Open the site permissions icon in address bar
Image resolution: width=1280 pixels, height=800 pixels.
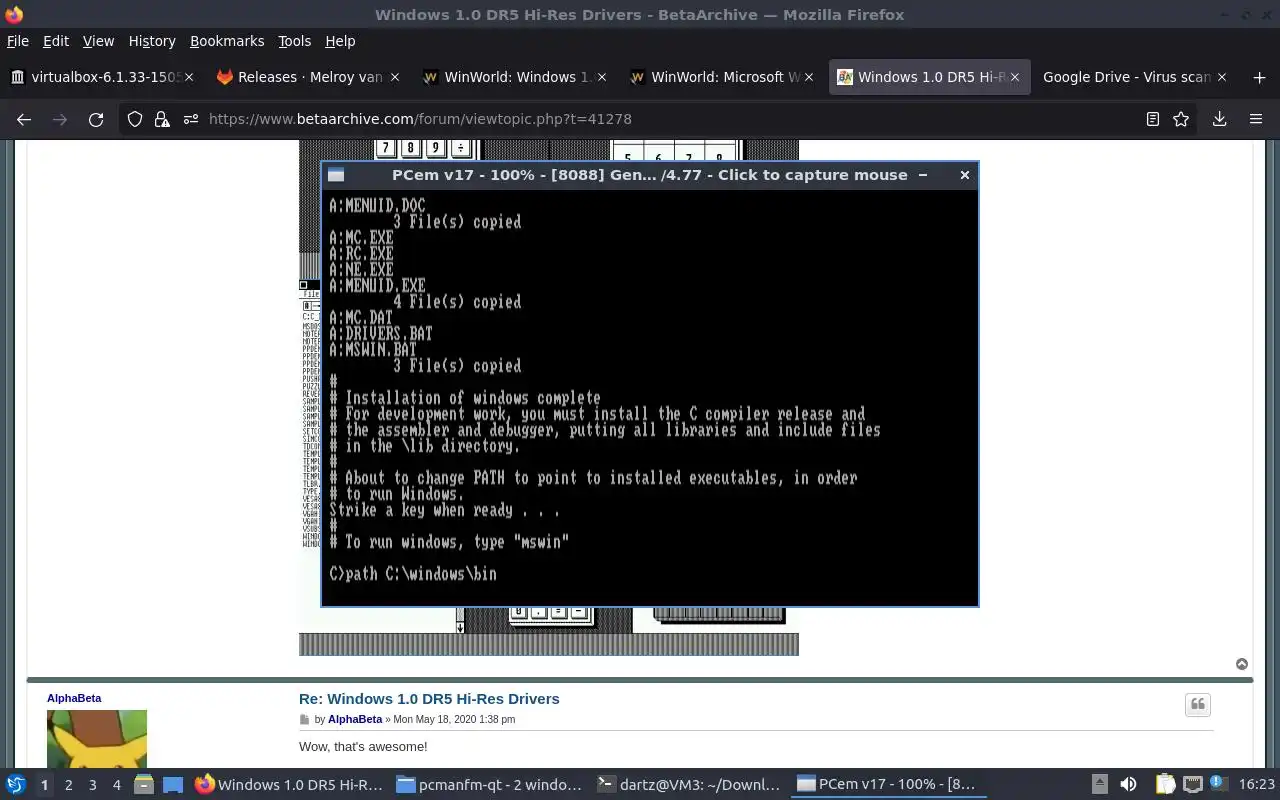pos(189,119)
